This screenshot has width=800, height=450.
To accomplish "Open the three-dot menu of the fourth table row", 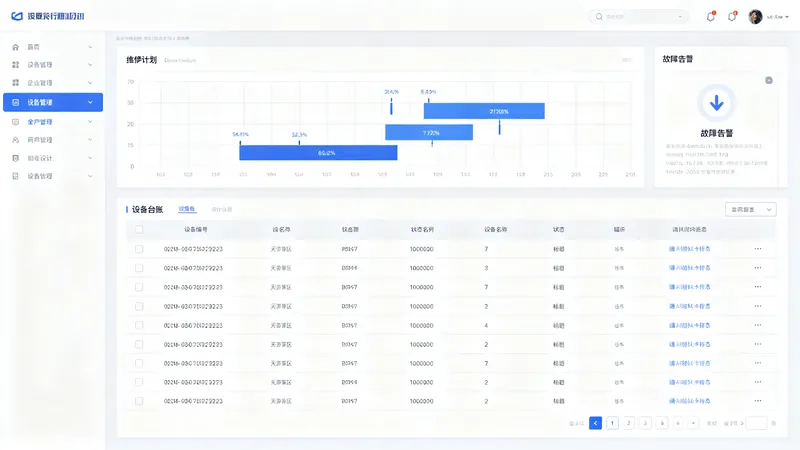I will coord(758,306).
